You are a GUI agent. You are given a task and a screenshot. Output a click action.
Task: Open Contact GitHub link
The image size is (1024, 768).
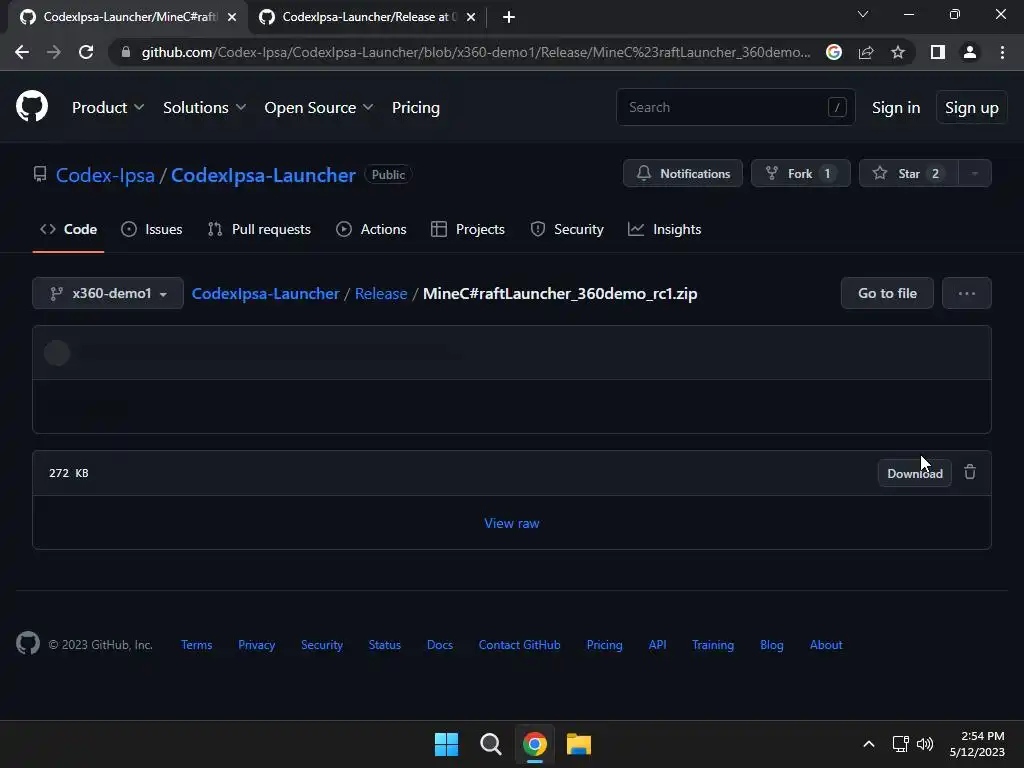pyautogui.click(x=519, y=645)
